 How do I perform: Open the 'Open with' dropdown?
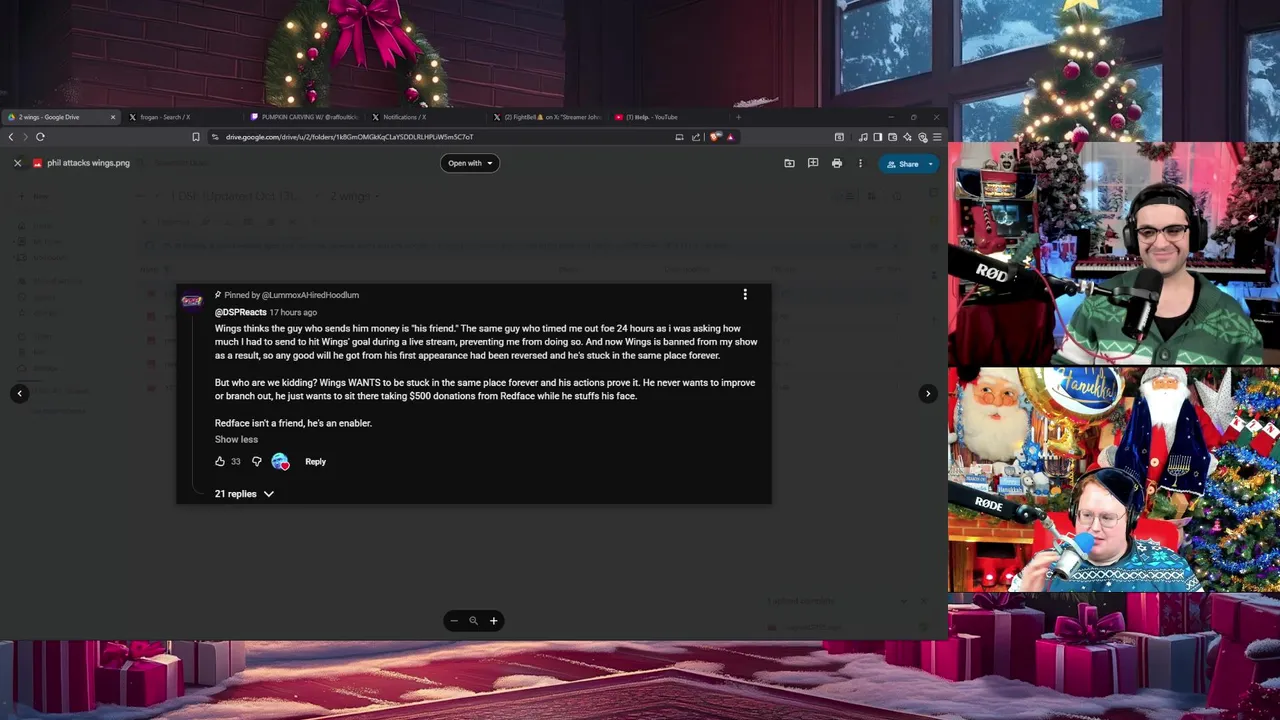469,163
